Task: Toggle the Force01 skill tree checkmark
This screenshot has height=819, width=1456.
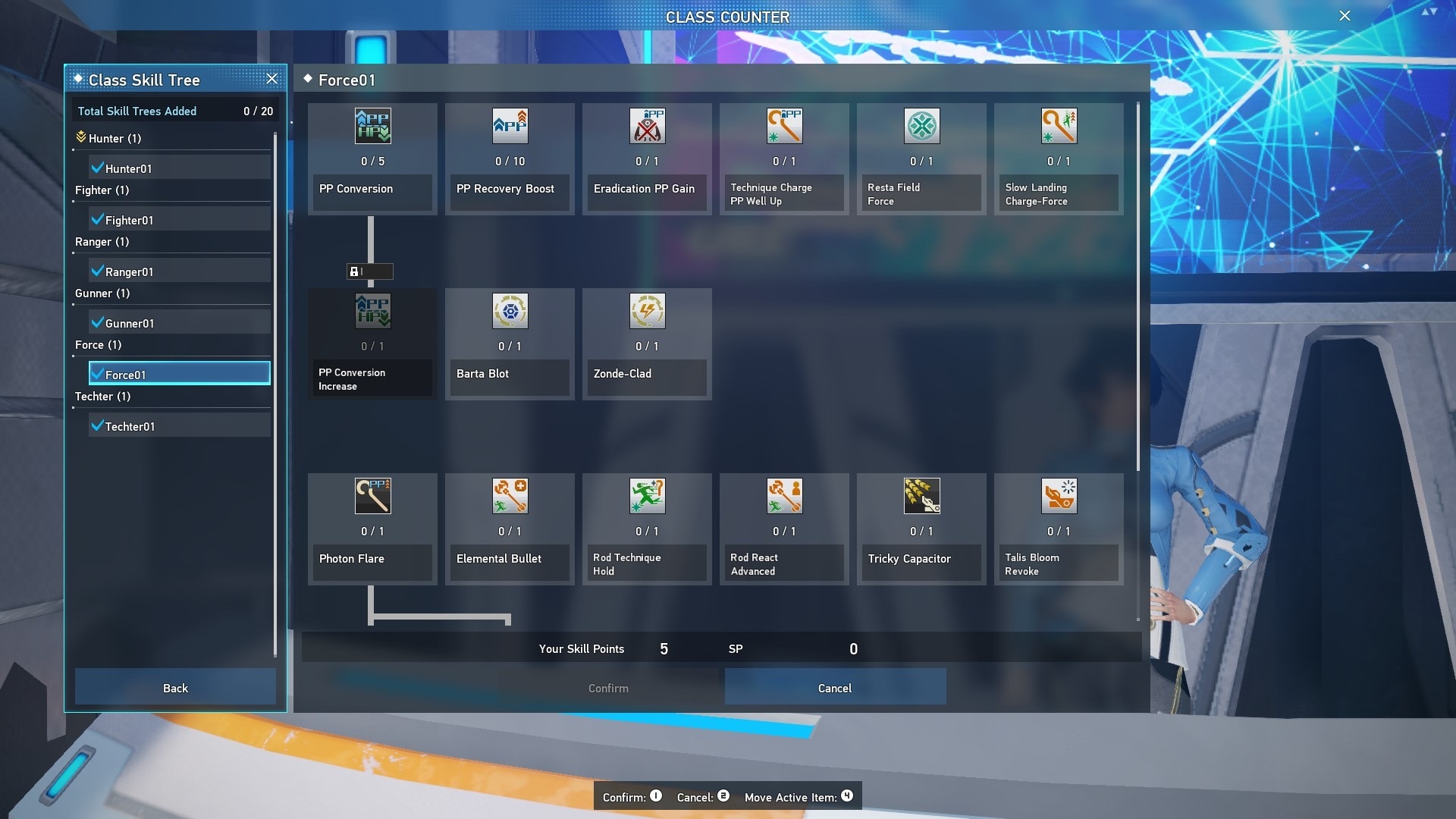Action: click(97, 374)
